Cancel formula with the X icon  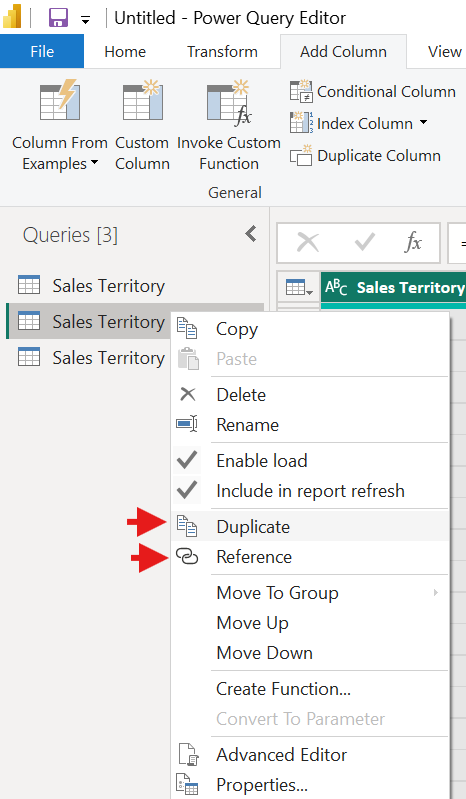coord(308,242)
